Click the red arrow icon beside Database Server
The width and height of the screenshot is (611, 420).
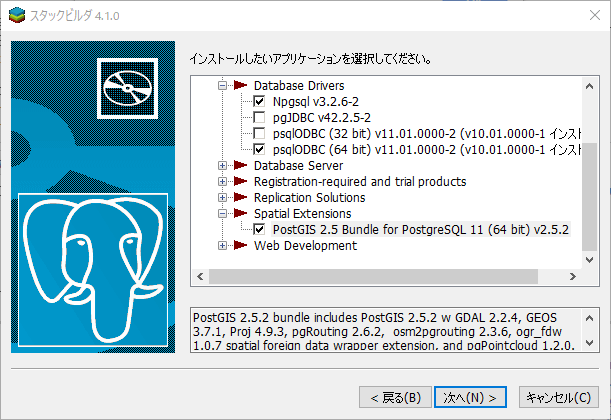point(240,166)
